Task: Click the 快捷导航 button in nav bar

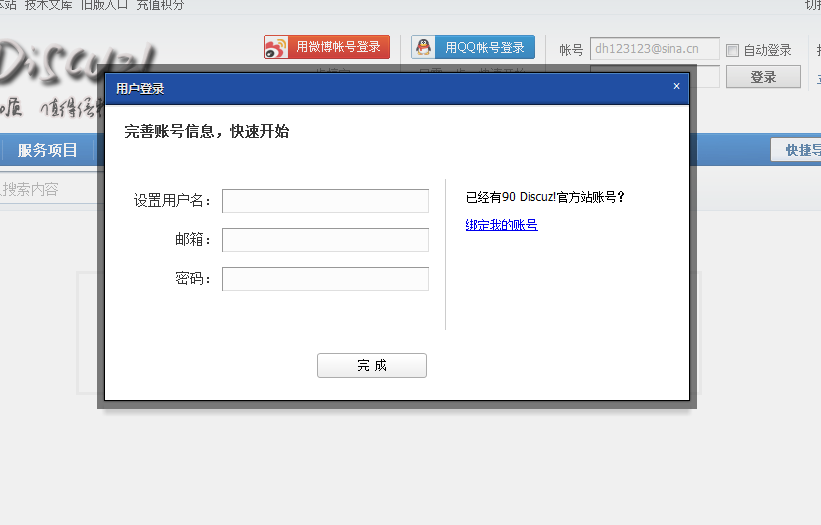Action: 796,150
